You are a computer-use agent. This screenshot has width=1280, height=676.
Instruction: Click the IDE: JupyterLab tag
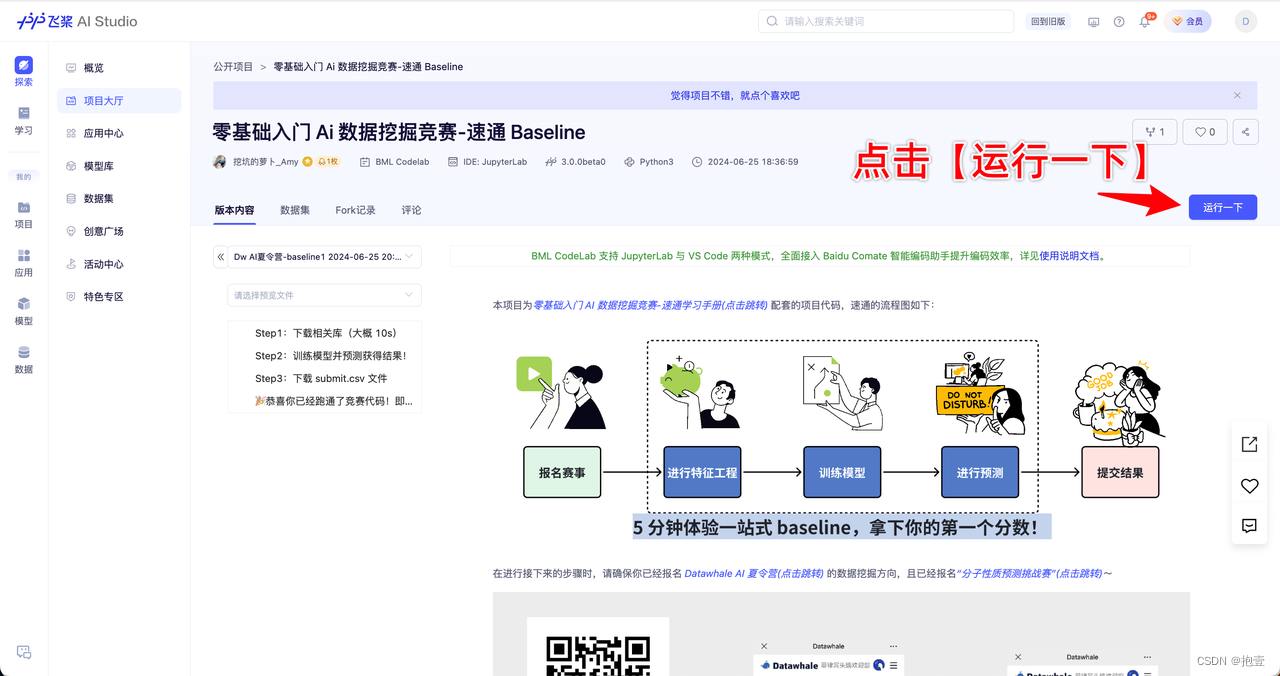click(489, 161)
